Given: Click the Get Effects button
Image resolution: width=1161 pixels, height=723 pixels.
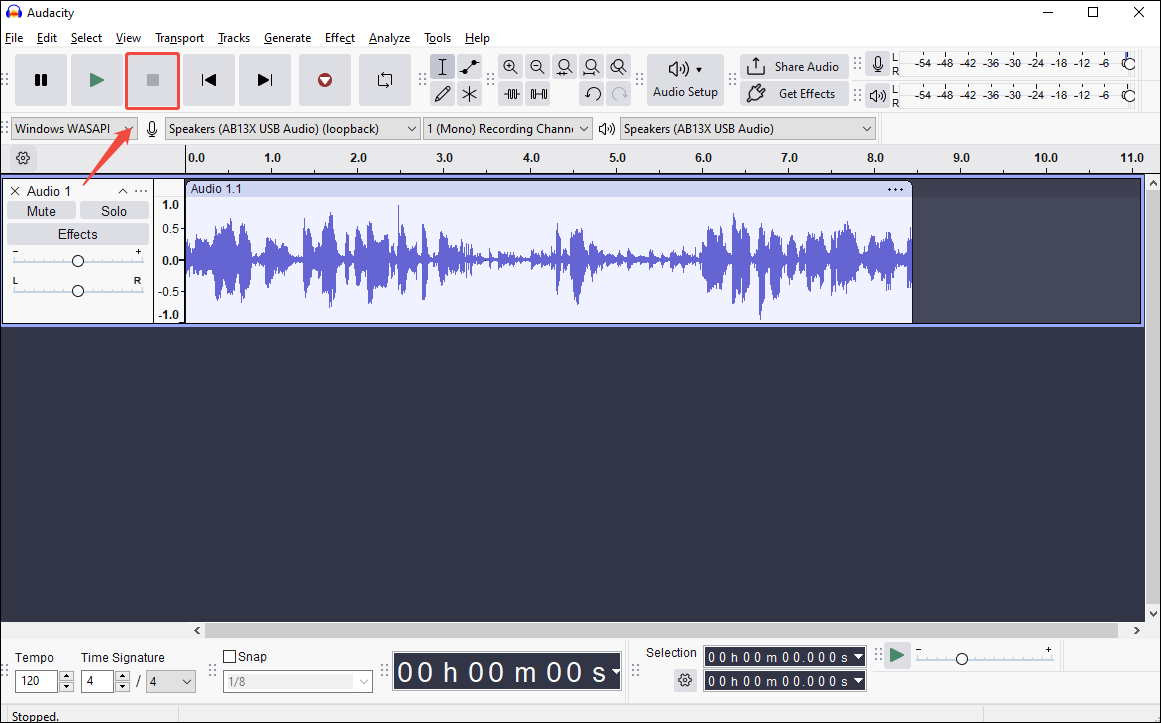Looking at the screenshot, I should pos(794,94).
